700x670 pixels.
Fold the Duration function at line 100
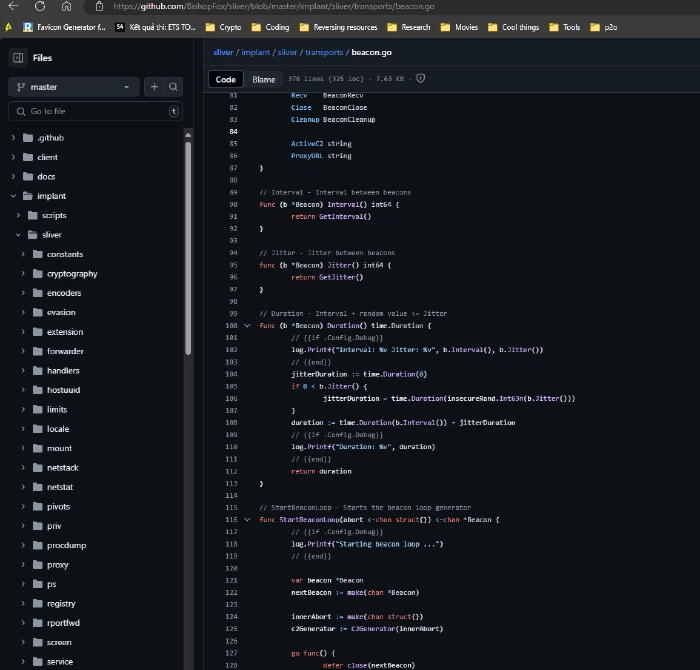tap(247, 326)
